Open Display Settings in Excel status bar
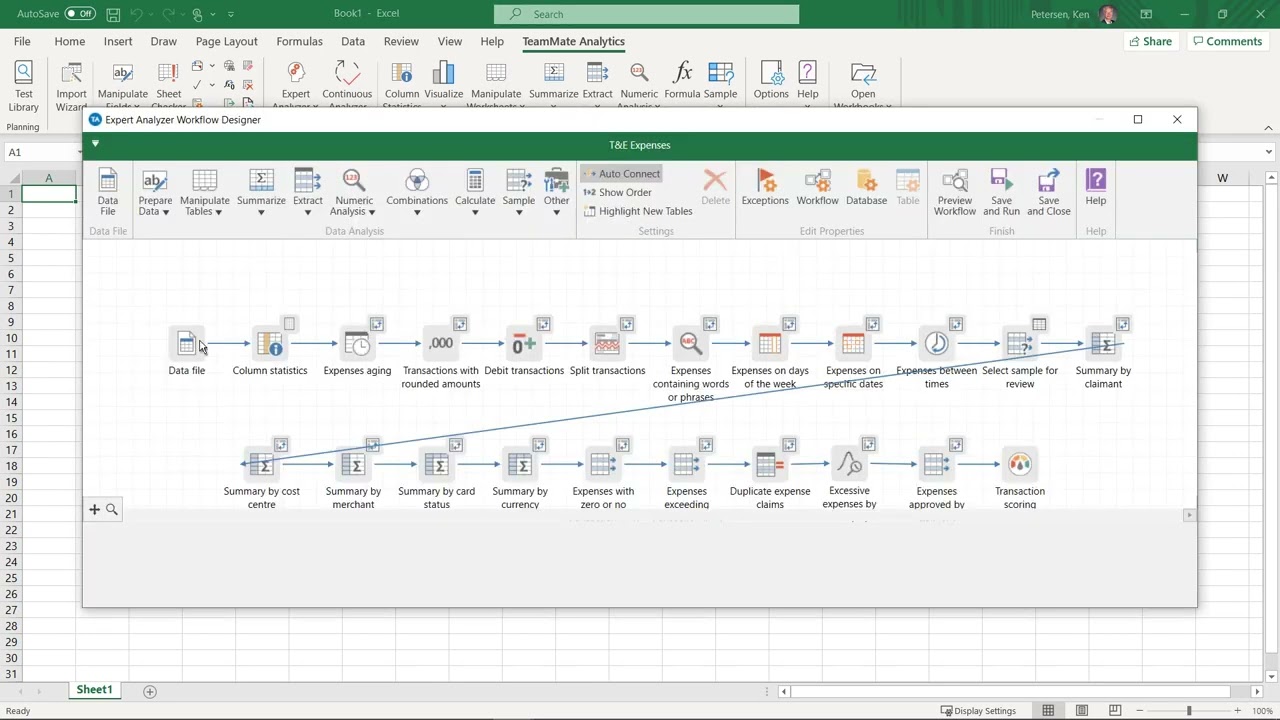The image size is (1280, 720). (978, 711)
